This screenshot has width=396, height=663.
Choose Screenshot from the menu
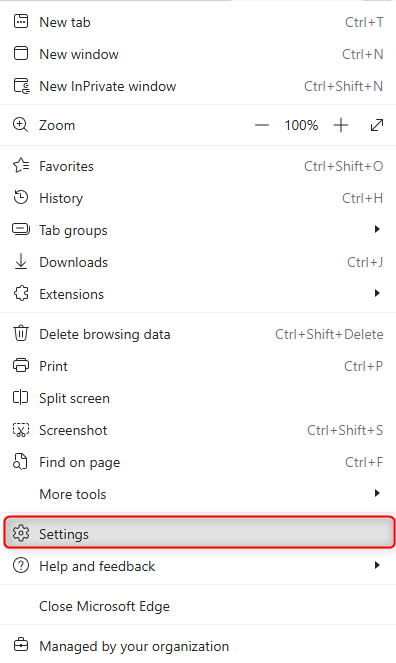coord(198,430)
